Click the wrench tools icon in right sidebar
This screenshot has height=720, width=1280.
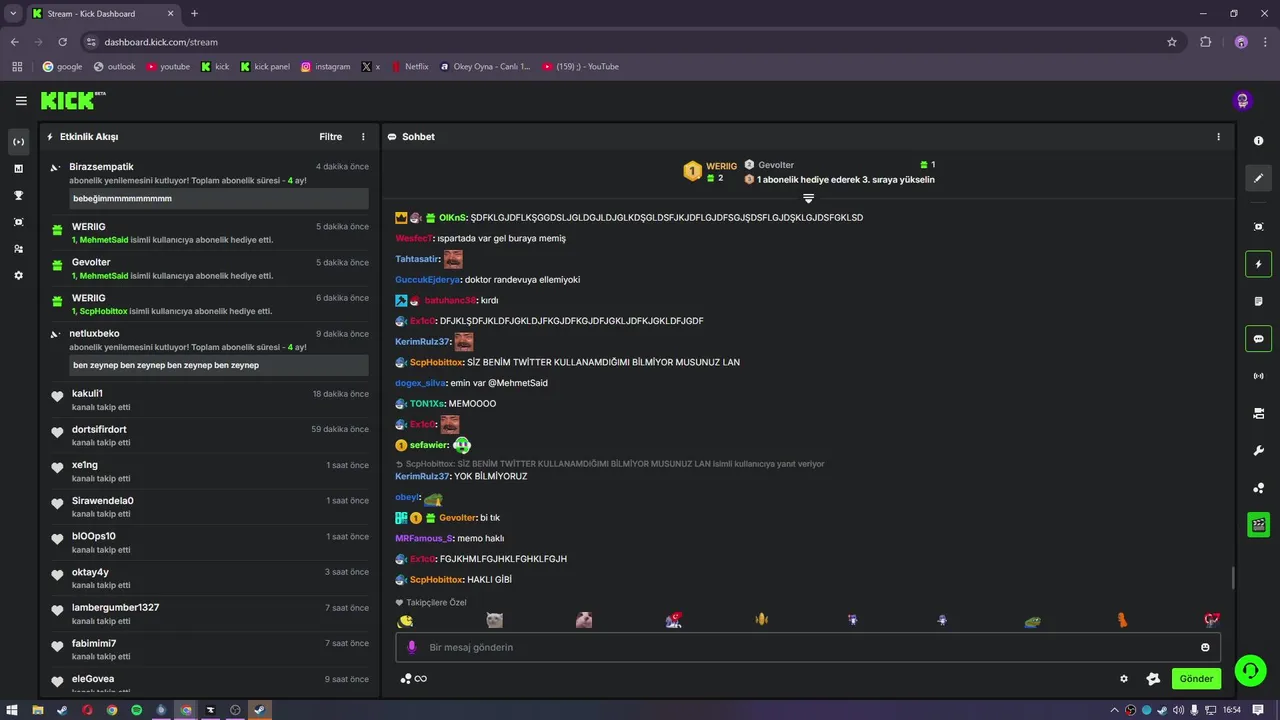[1259, 451]
